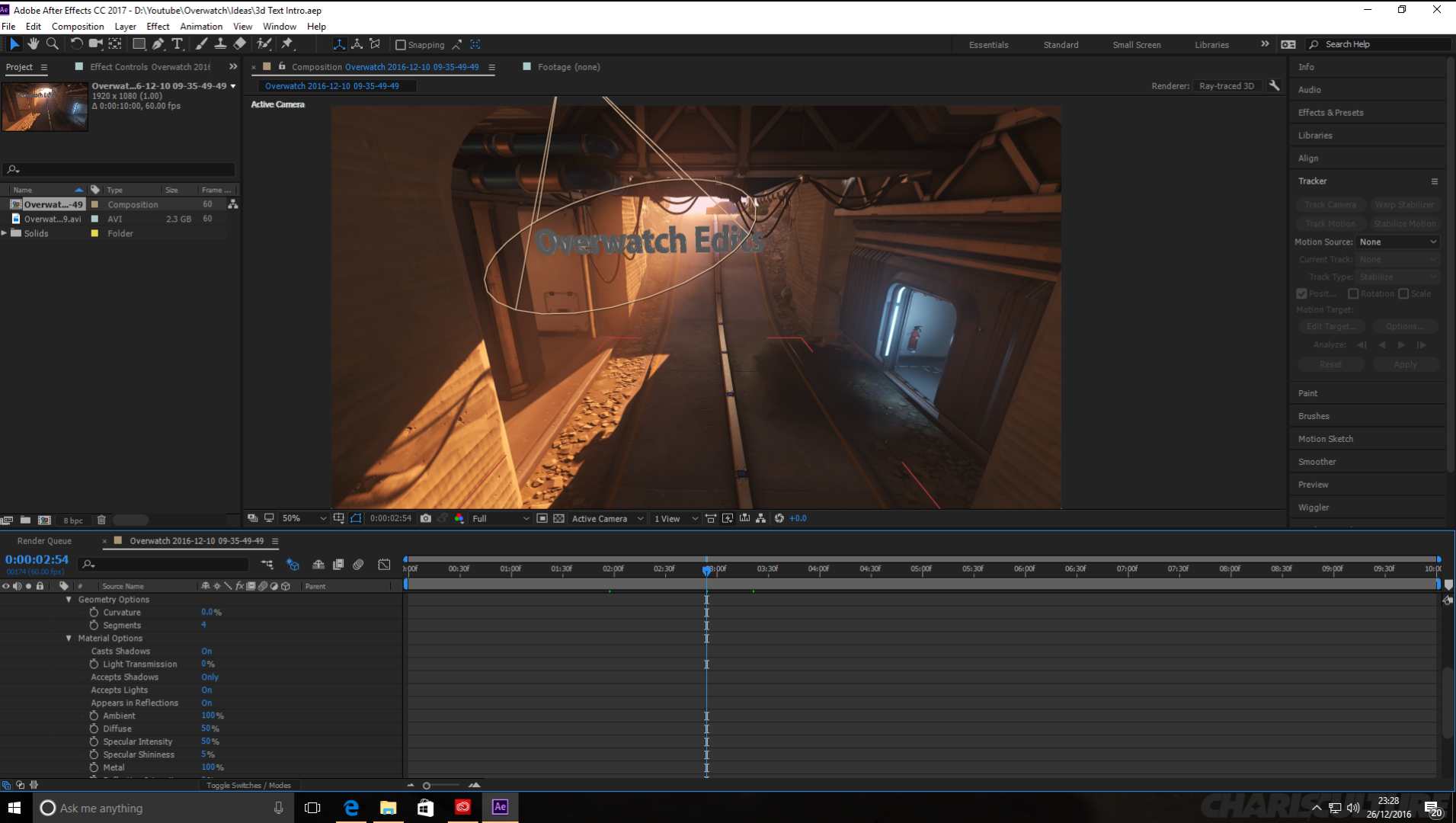1456x823 pixels.
Task: Switch to the Effect Controls tab
Action: (150, 67)
